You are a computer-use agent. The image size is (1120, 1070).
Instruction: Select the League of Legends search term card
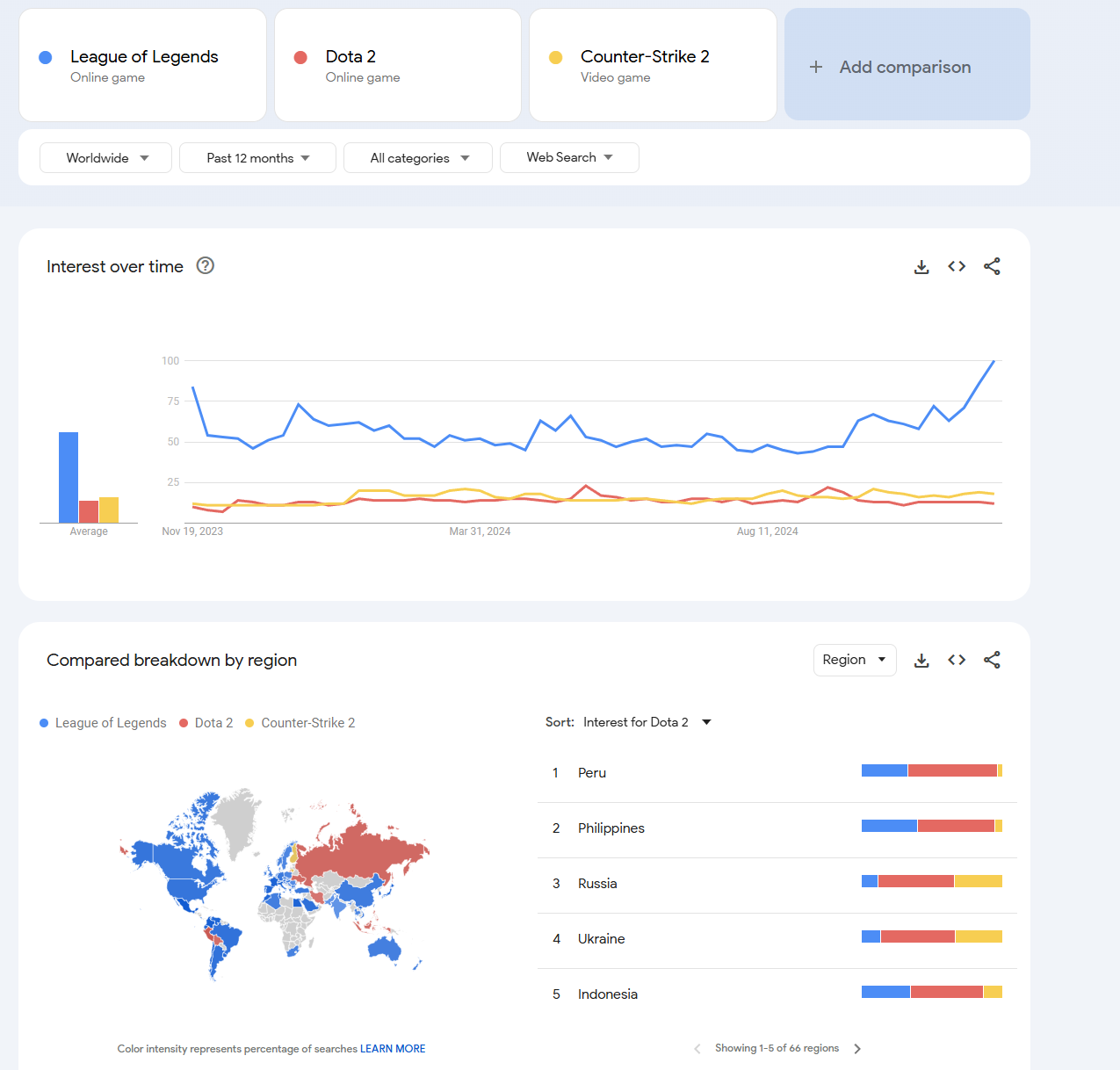(142, 65)
